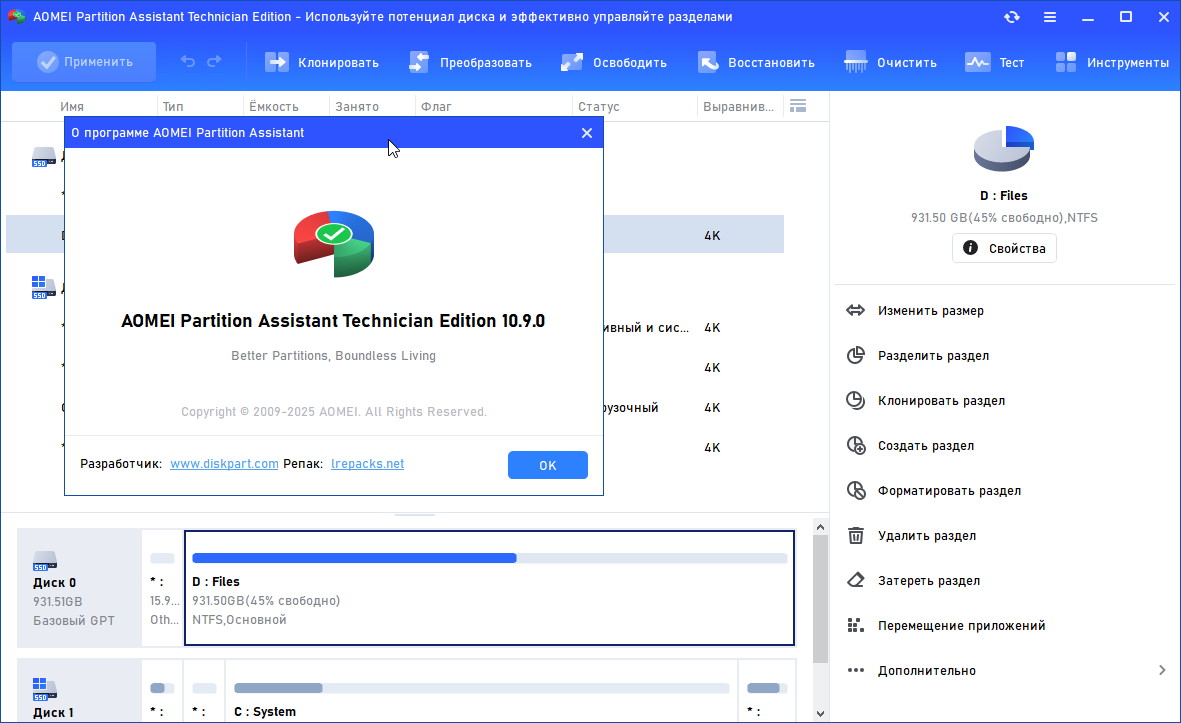Click the Дополнительно three-dots icon

coord(856,670)
